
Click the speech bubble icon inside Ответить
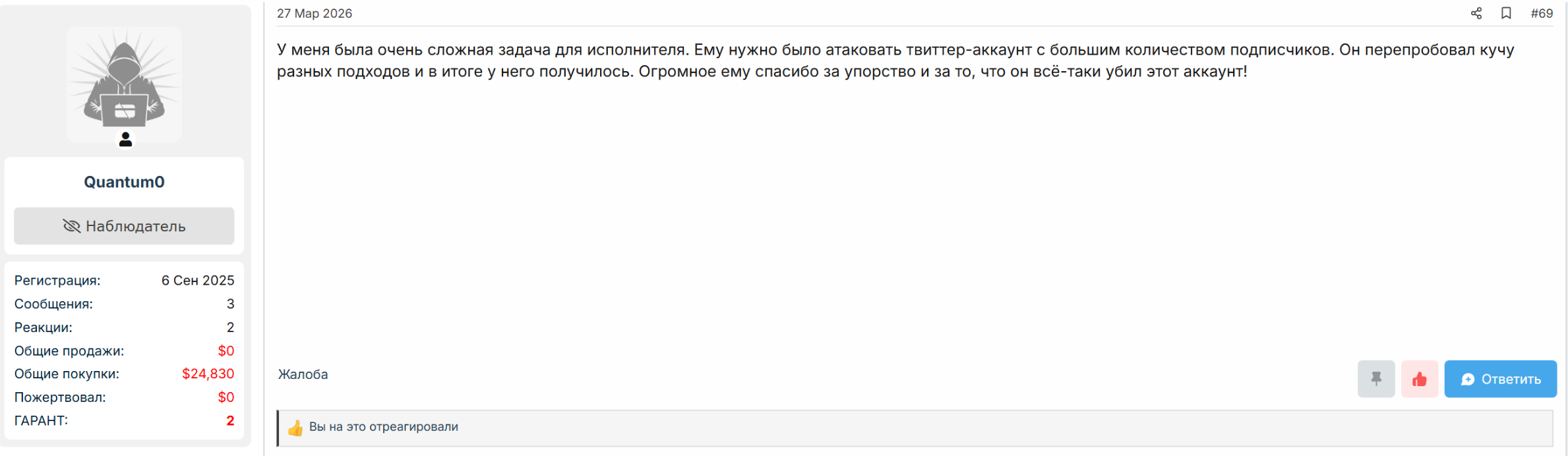(x=1468, y=380)
